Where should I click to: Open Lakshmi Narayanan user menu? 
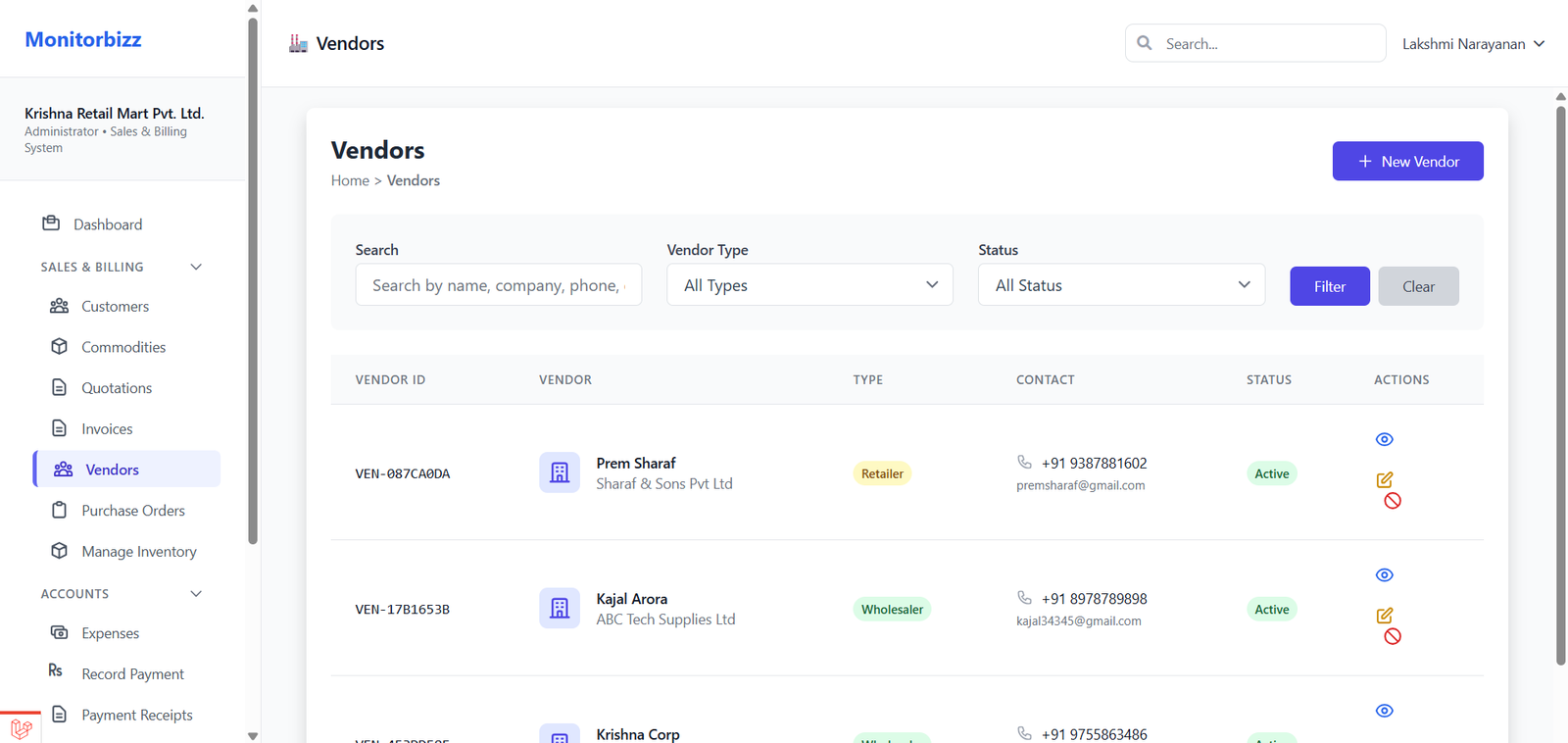point(1473,44)
